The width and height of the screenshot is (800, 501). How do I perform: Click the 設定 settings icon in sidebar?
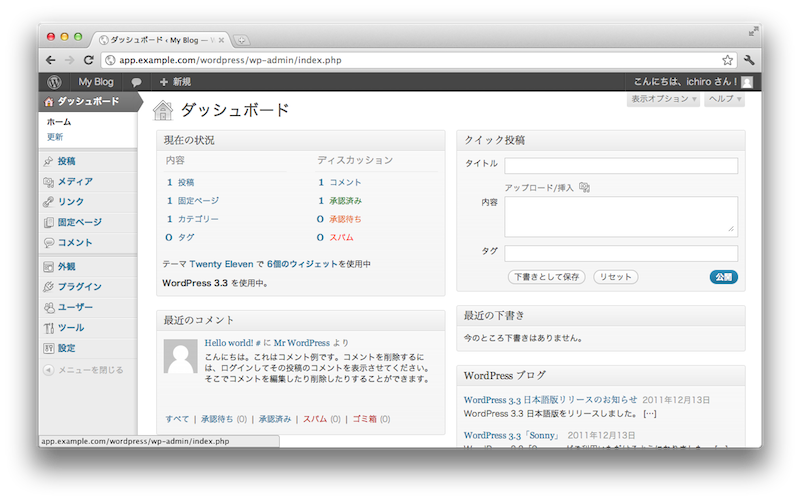click(48, 348)
